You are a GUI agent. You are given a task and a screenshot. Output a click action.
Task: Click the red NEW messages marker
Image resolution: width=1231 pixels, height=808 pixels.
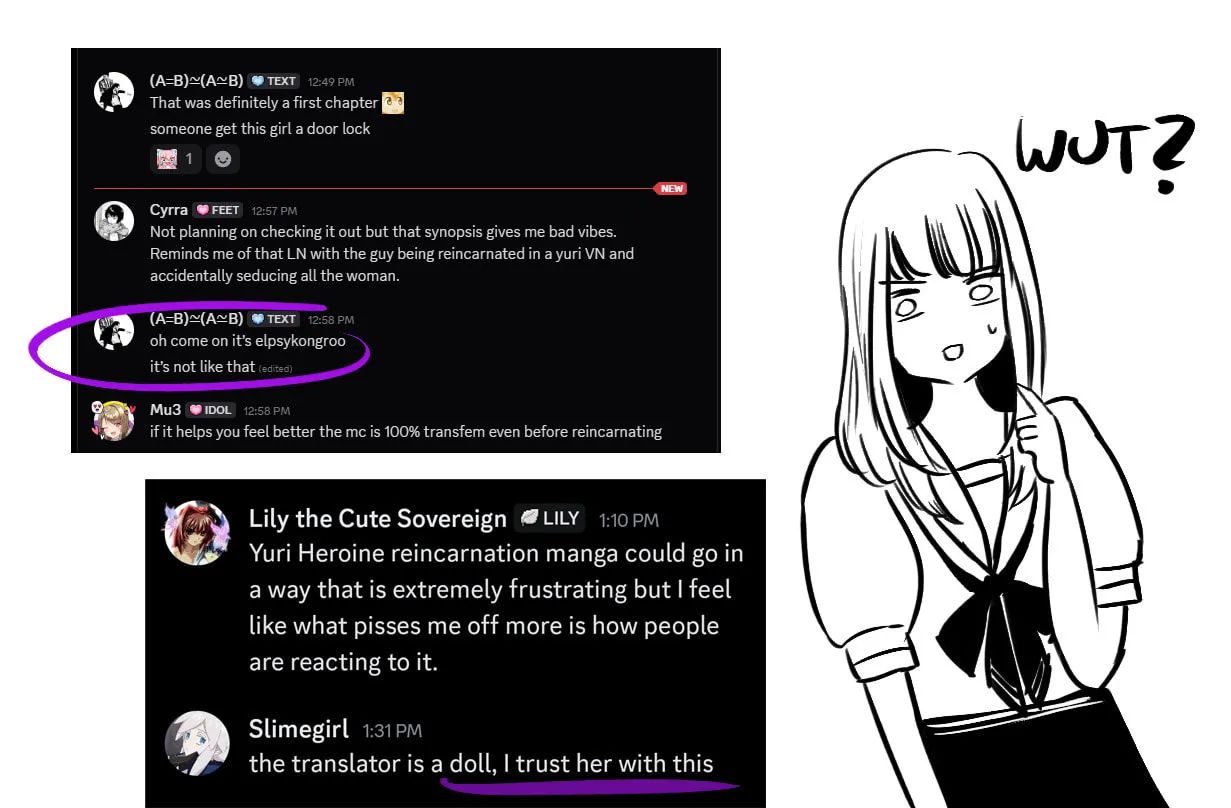(669, 188)
